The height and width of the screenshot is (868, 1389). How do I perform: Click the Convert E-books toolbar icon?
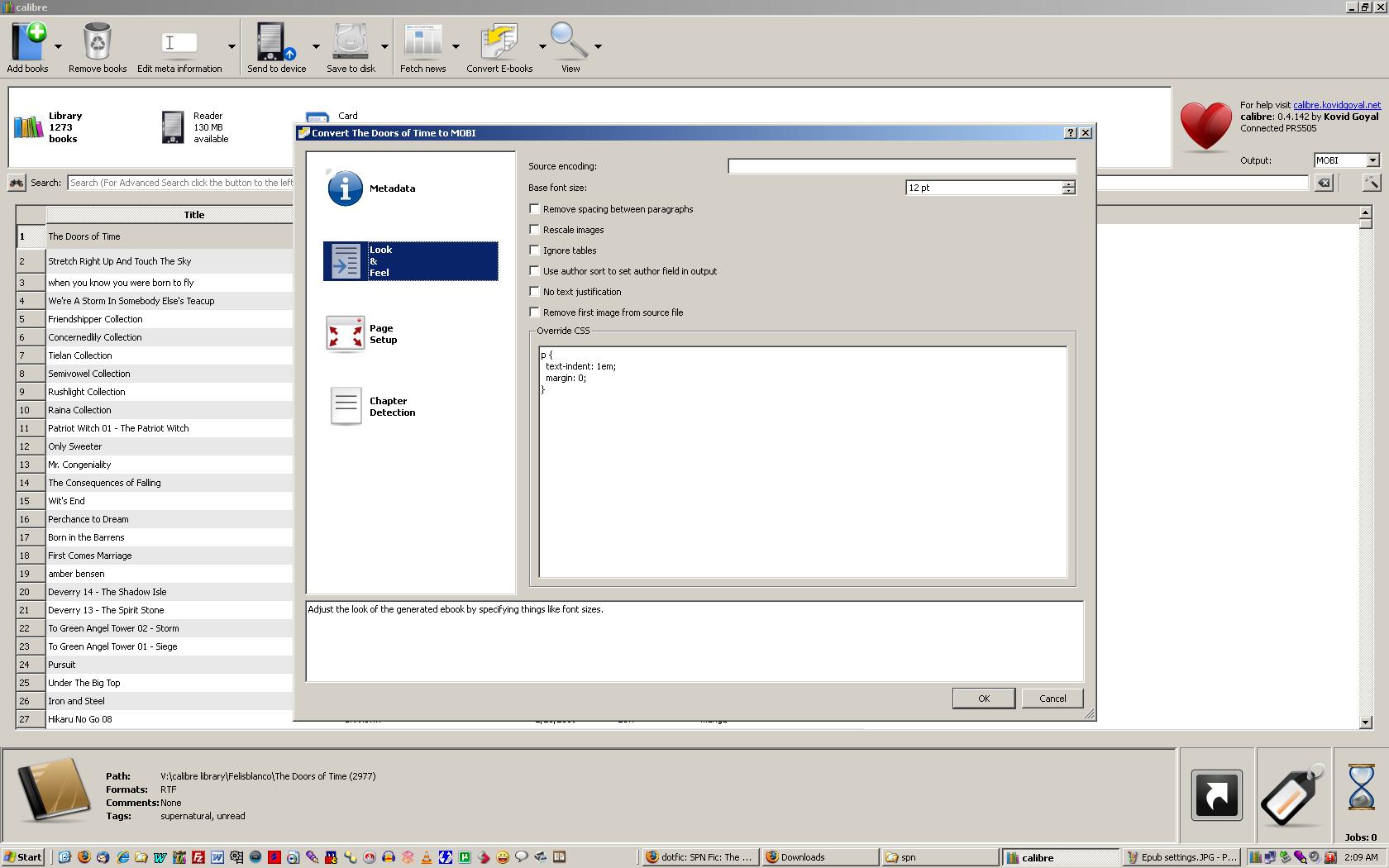tap(499, 41)
